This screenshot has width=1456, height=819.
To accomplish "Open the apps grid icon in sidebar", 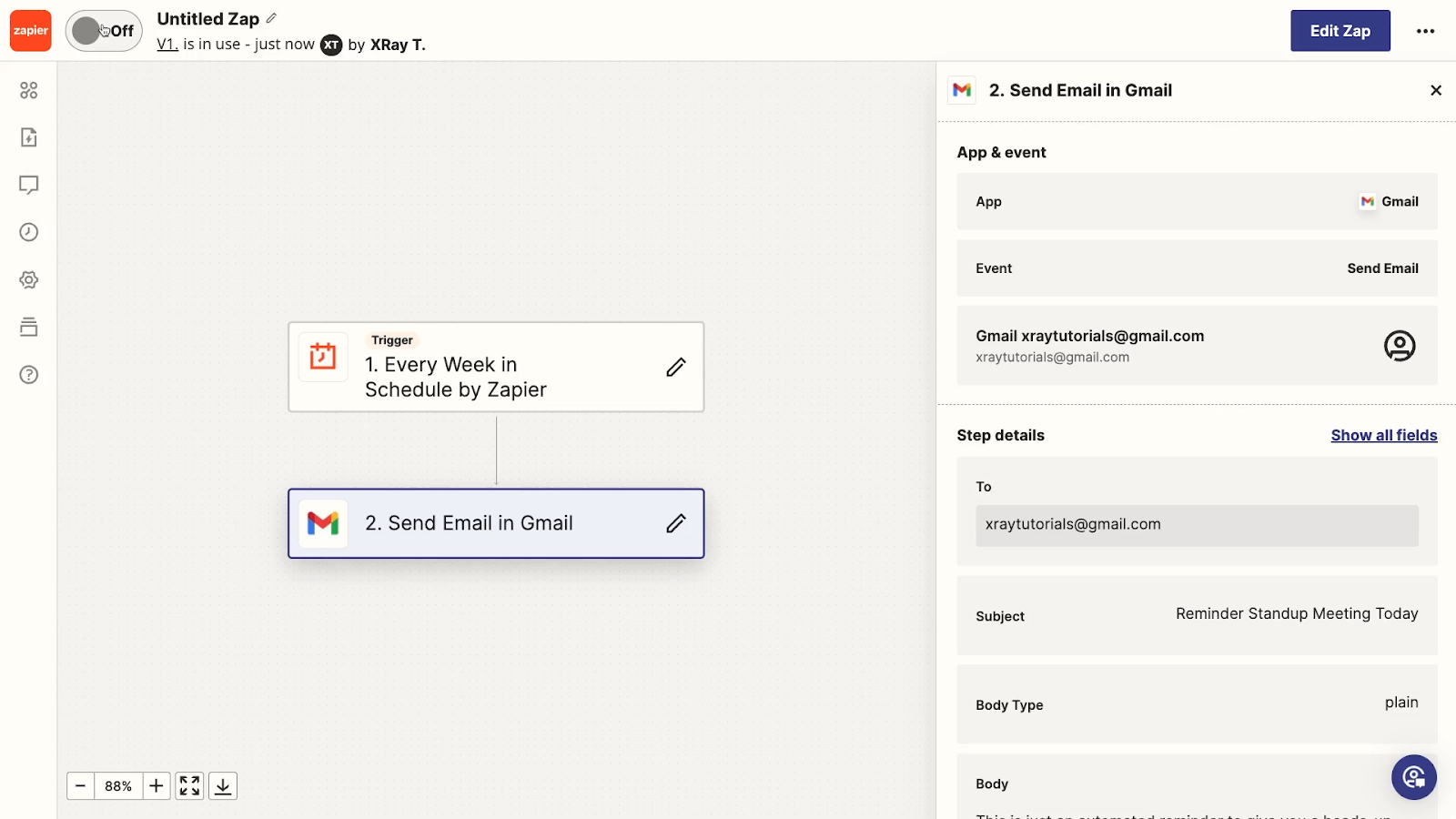I will (29, 90).
